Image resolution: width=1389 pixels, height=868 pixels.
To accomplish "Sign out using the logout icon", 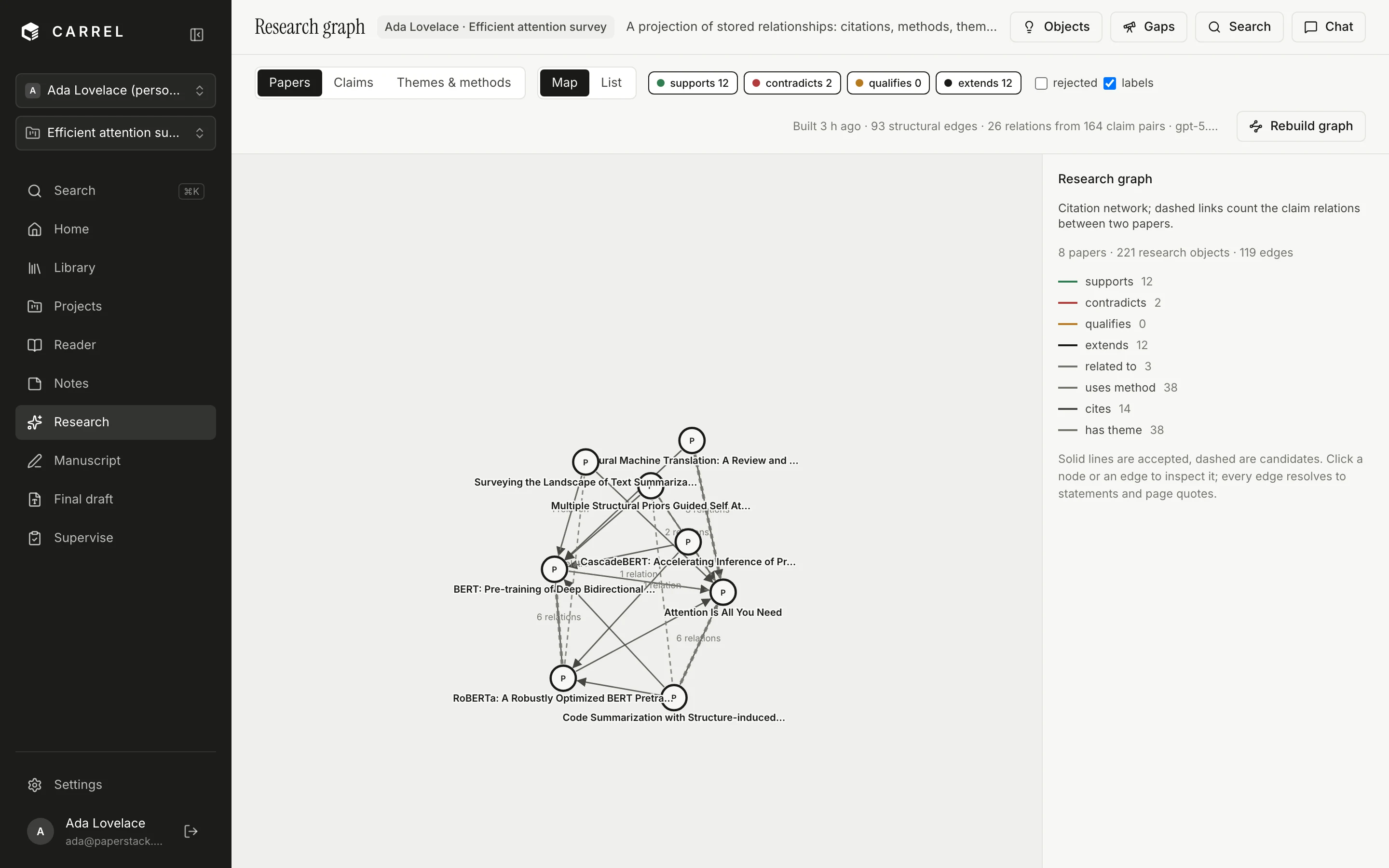I will click(191, 831).
